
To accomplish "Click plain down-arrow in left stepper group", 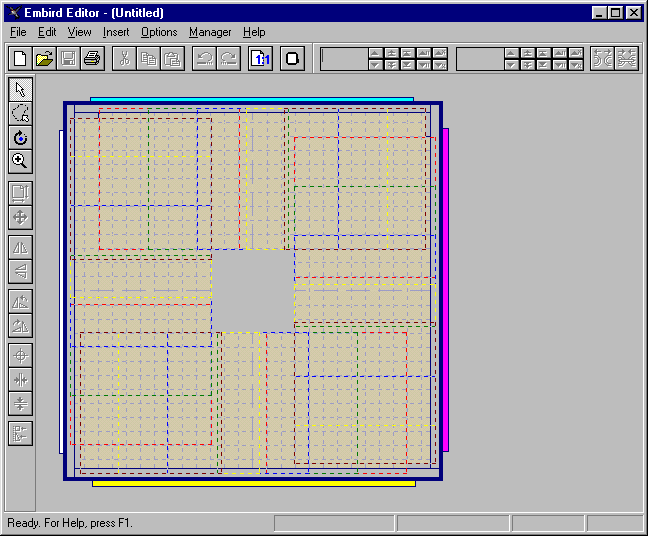I will [375, 64].
